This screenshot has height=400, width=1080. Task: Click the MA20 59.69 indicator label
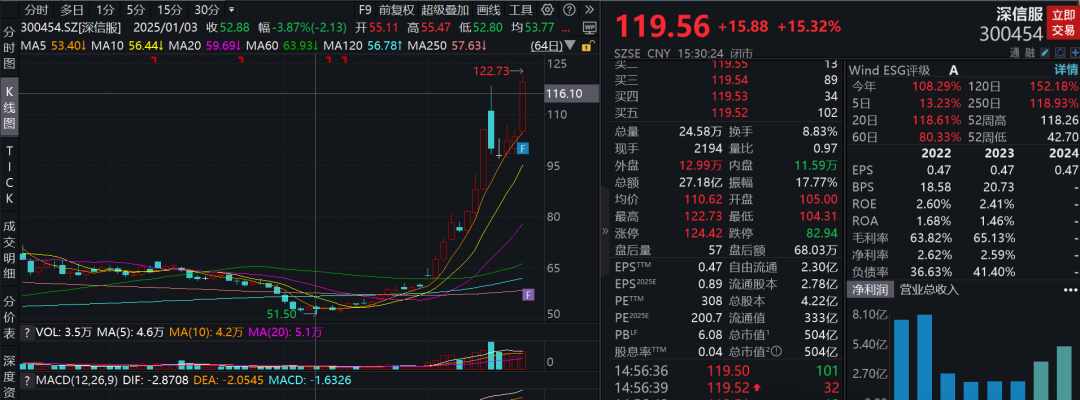205,46
